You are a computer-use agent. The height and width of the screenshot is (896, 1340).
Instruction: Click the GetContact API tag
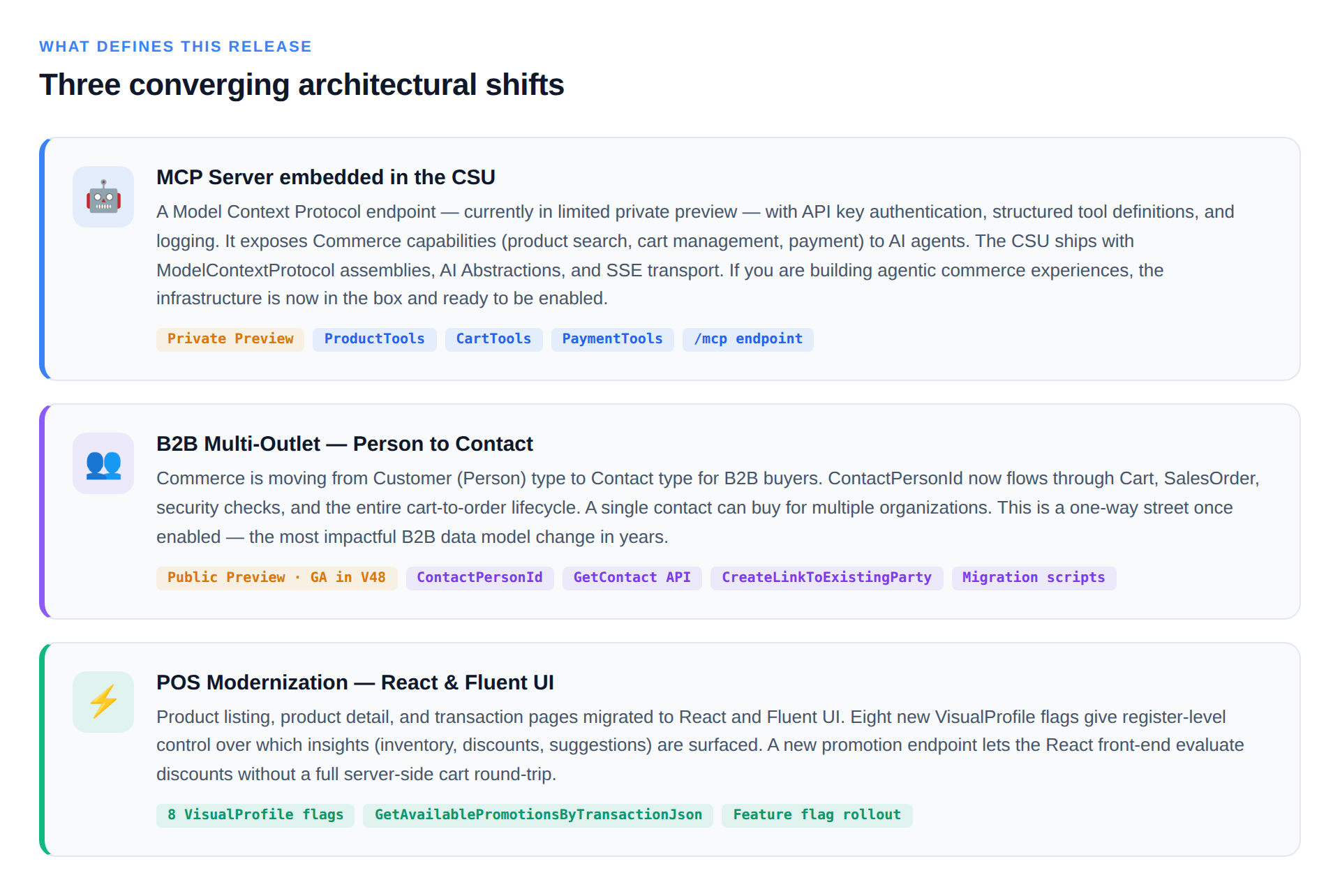click(632, 578)
